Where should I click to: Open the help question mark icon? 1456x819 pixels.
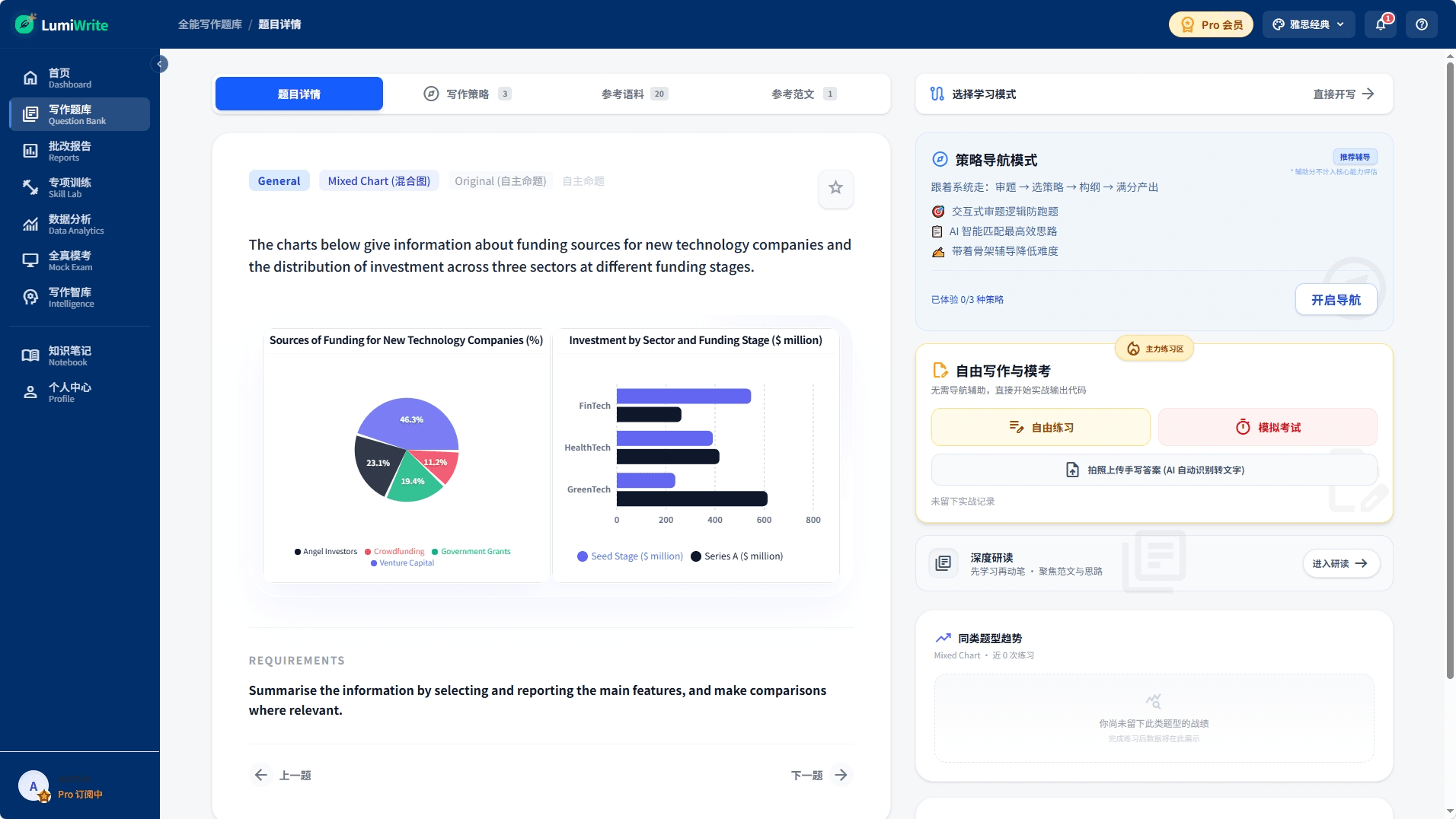(1422, 24)
